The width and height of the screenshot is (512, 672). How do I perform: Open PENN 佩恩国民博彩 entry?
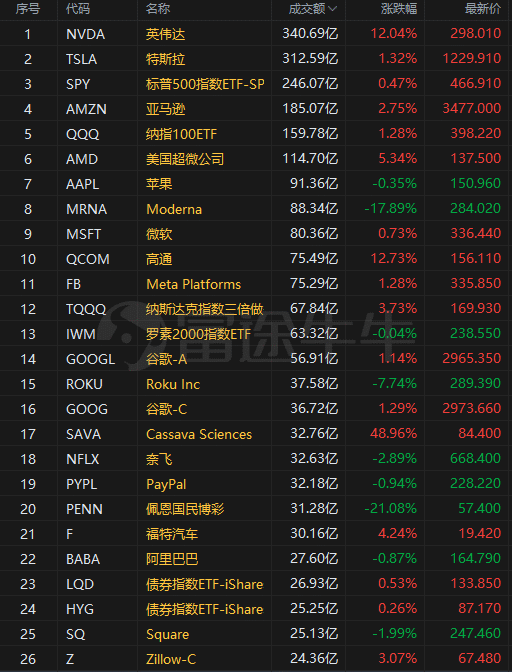256,509
